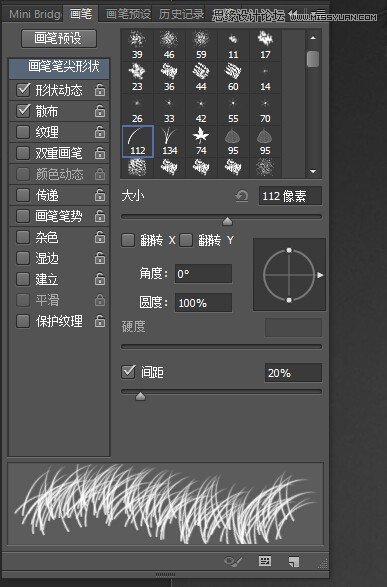
Task: Toggle lock on 杂色 row
Action: 100,237
